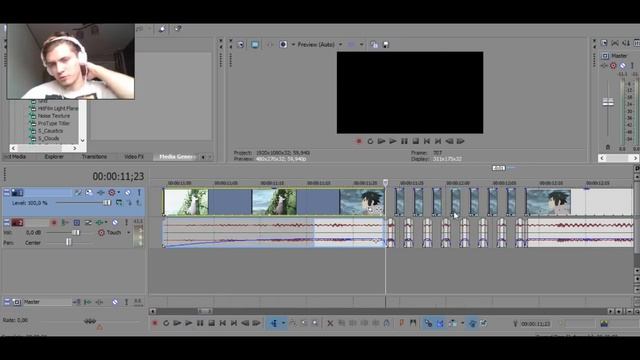
Task: Open Touch automation mode dropdown on audio track
Action: pyautogui.click(x=128, y=233)
